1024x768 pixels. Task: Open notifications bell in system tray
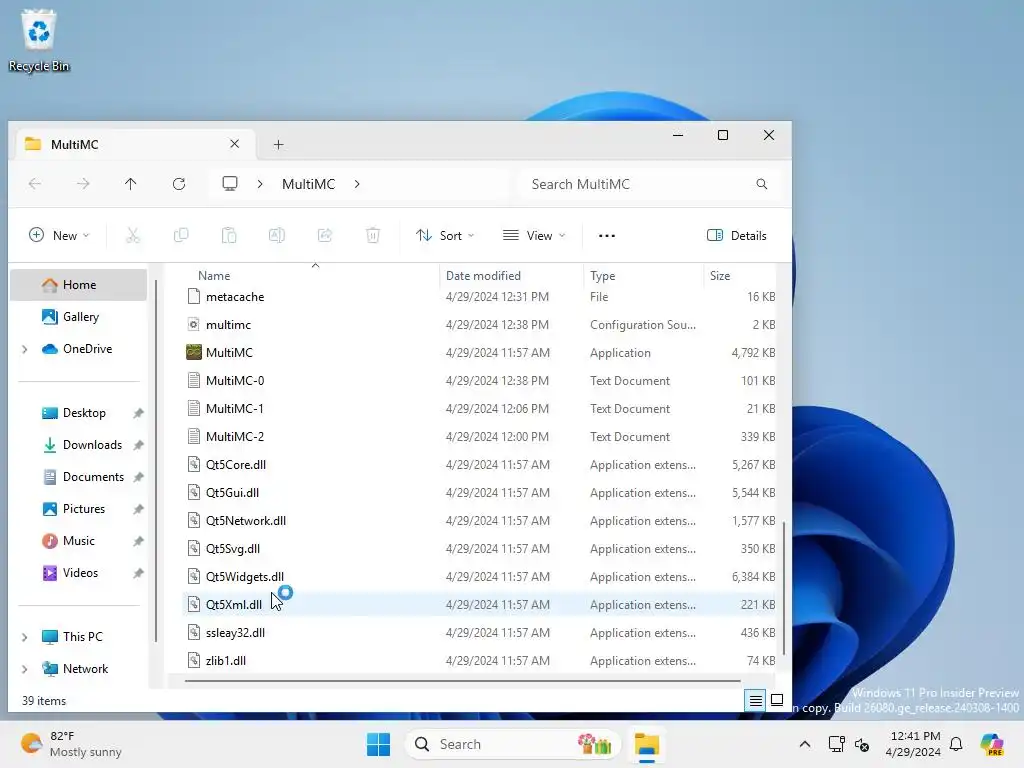tap(956, 744)
